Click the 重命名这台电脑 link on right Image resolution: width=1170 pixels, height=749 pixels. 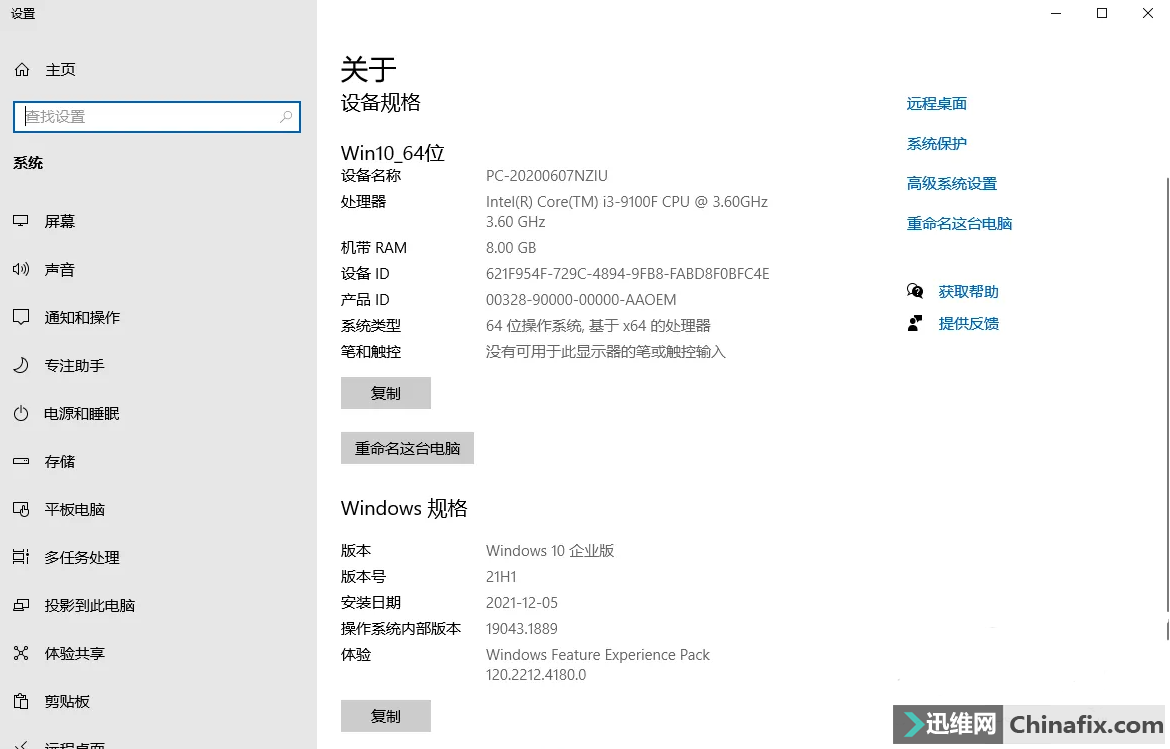point(959,223)
